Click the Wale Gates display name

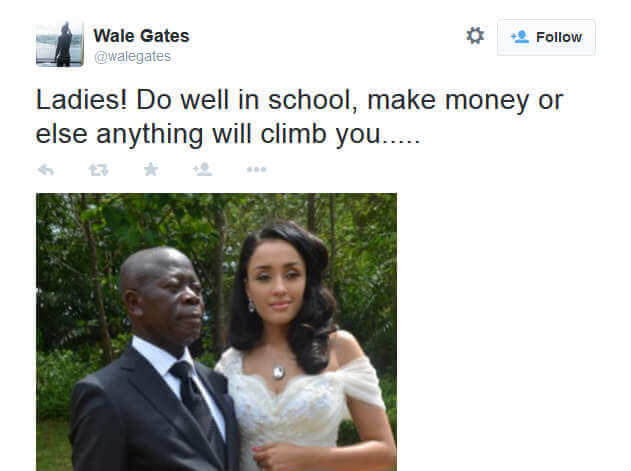141,36
